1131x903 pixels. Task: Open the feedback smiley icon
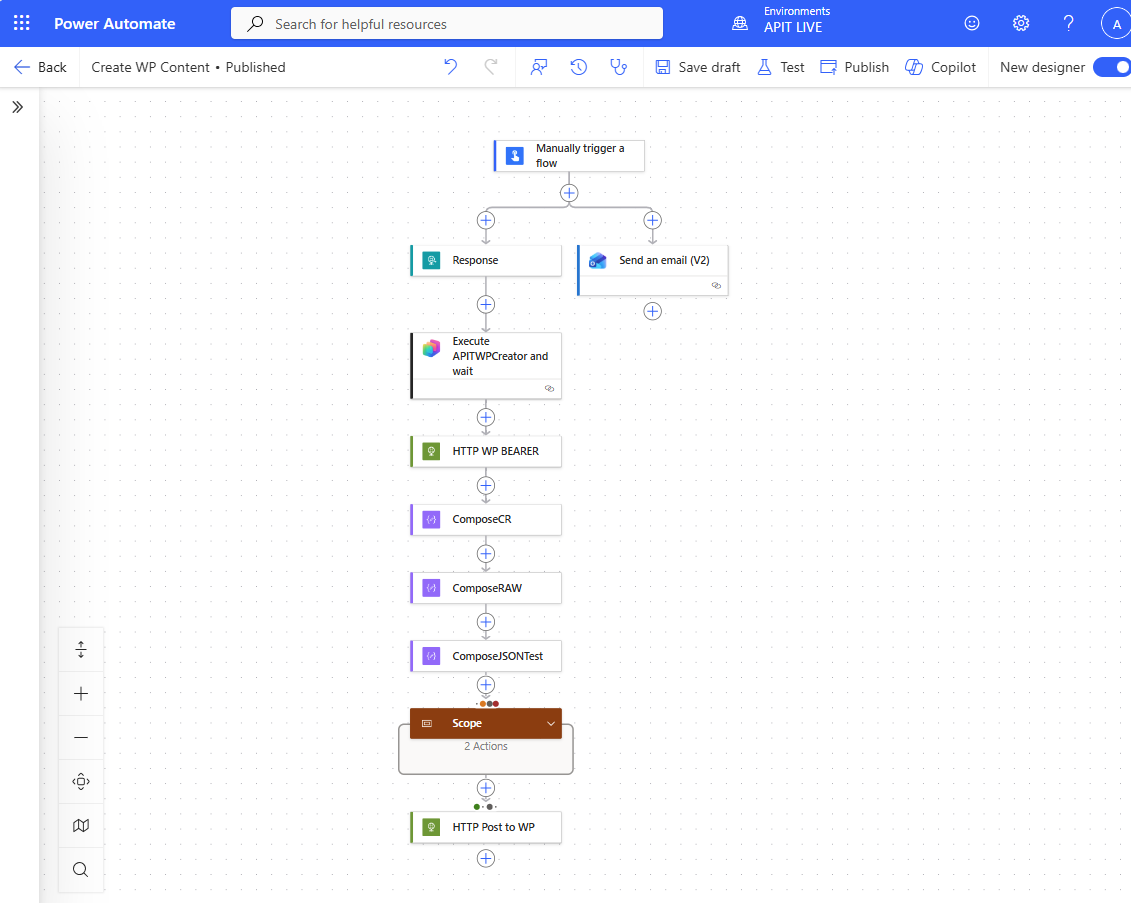point(972,23)
